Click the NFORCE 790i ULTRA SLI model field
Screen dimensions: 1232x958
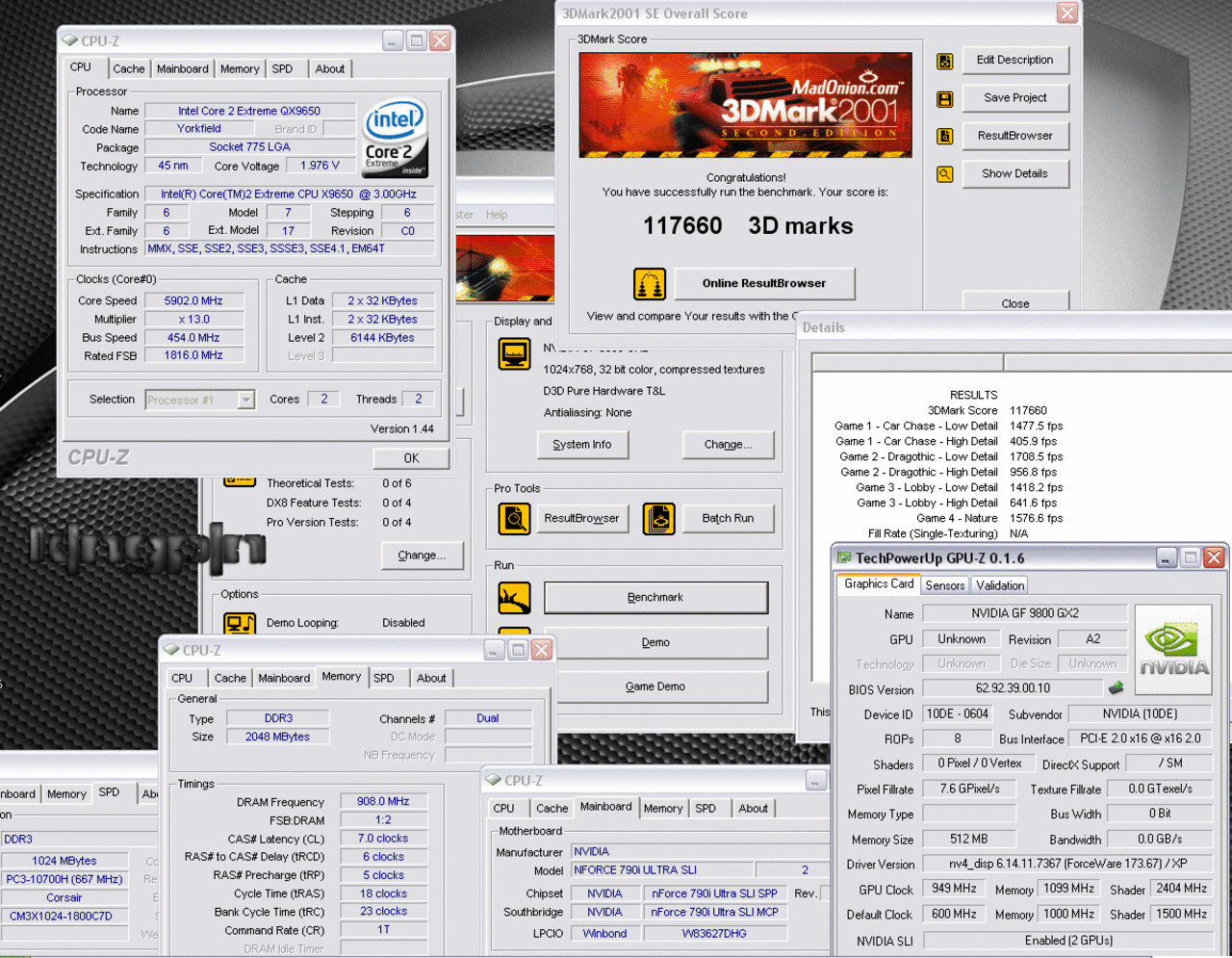click(x=662, y=870)
